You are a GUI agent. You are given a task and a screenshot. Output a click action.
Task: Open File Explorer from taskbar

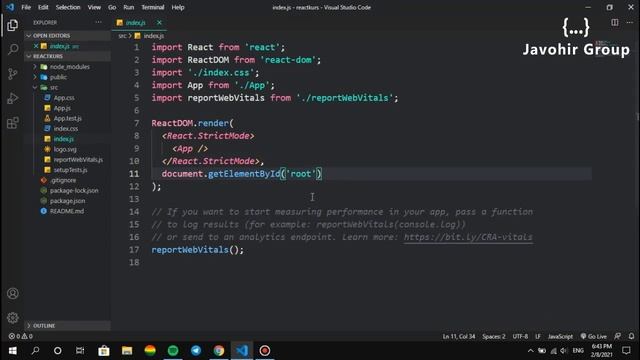127,351
